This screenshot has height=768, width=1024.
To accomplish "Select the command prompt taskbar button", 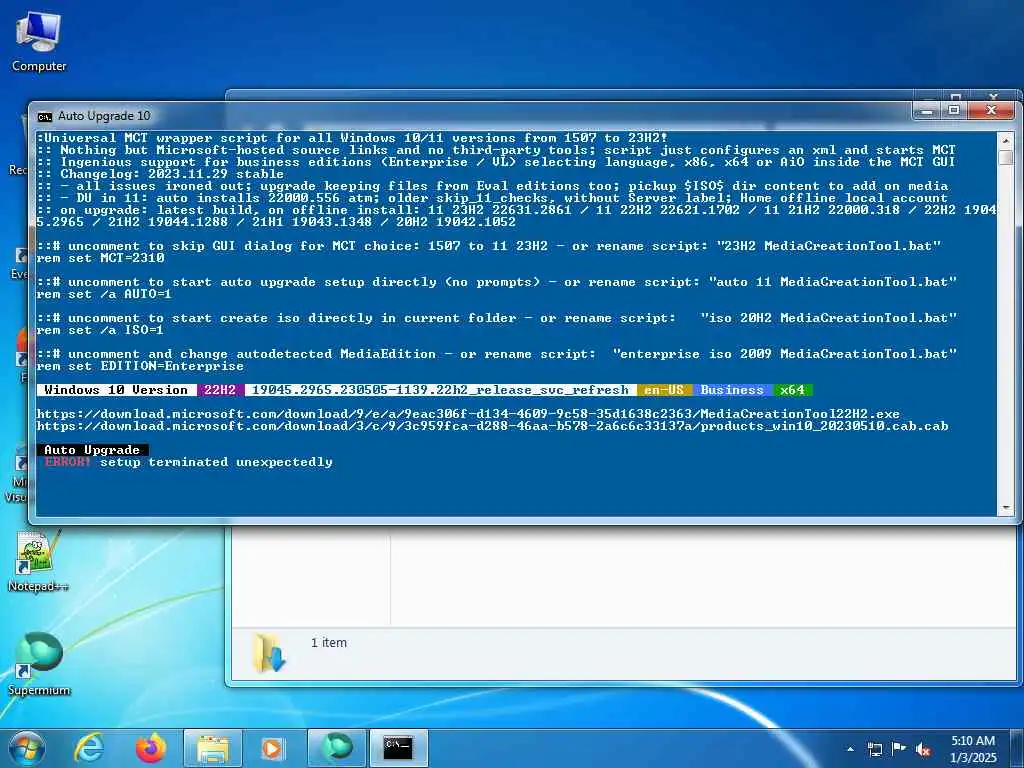I will pos(398,748).
